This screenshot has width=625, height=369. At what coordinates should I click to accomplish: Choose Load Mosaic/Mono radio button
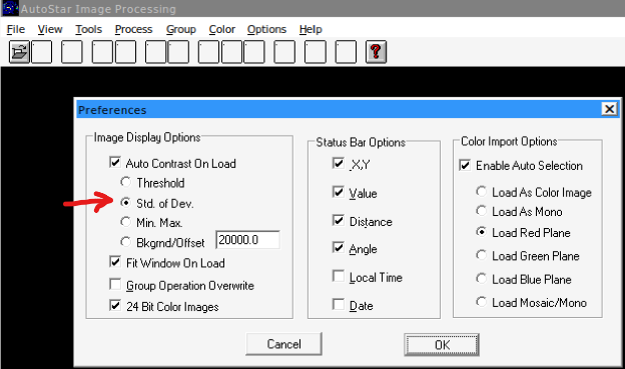[482, 302]
